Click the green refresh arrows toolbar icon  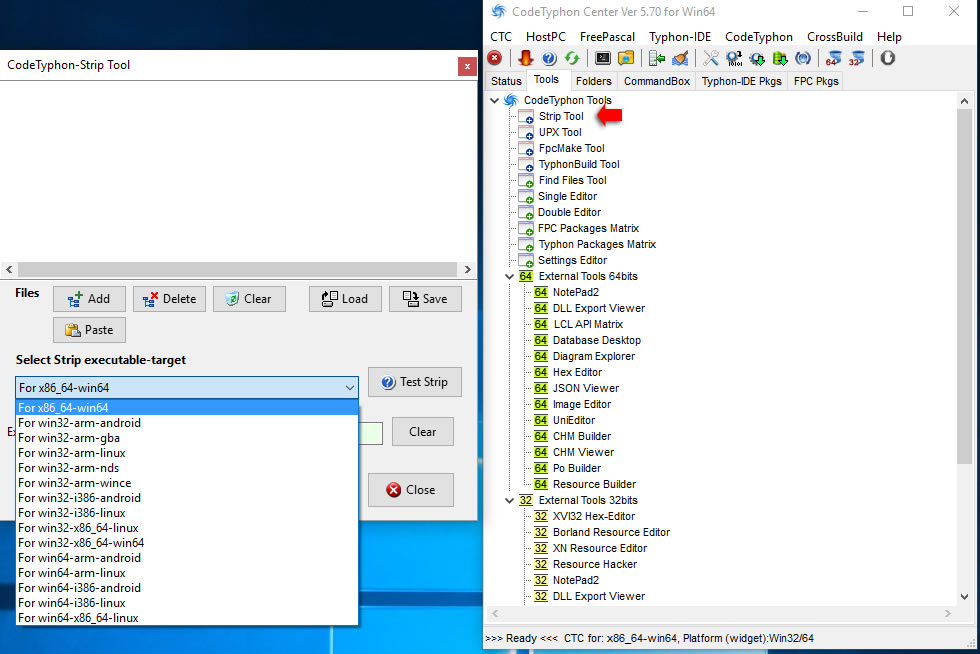[572, 58]
